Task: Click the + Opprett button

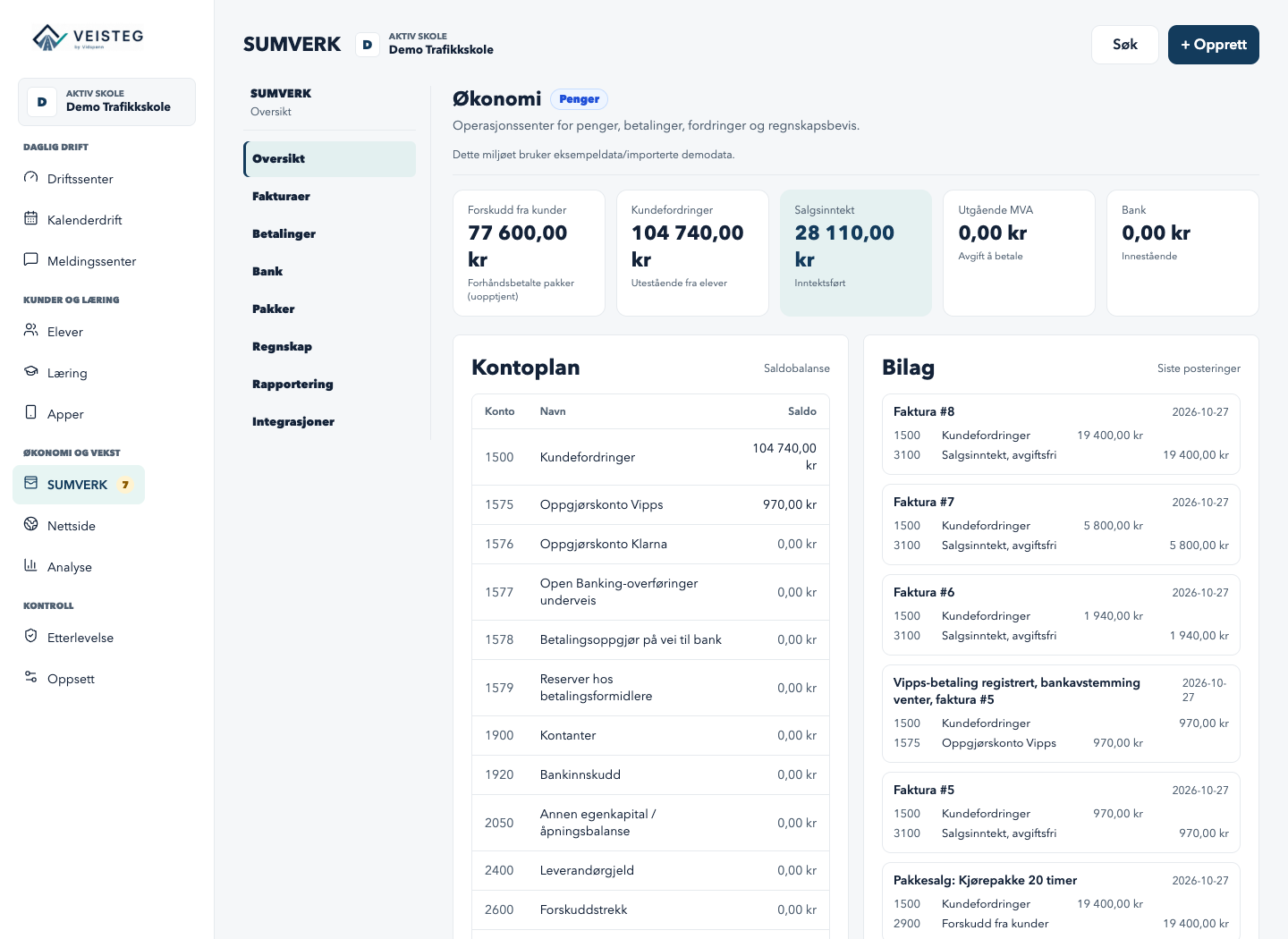Action: coord(1214,45)
